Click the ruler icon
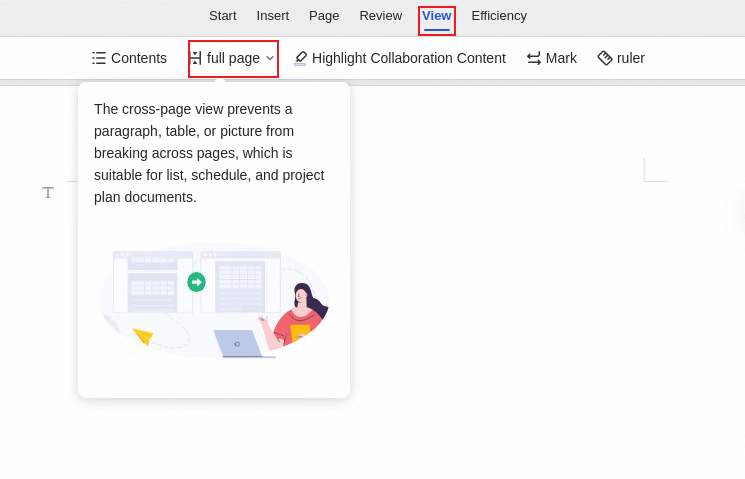Viewport: 745px width, 479px height. pos(604,58)
